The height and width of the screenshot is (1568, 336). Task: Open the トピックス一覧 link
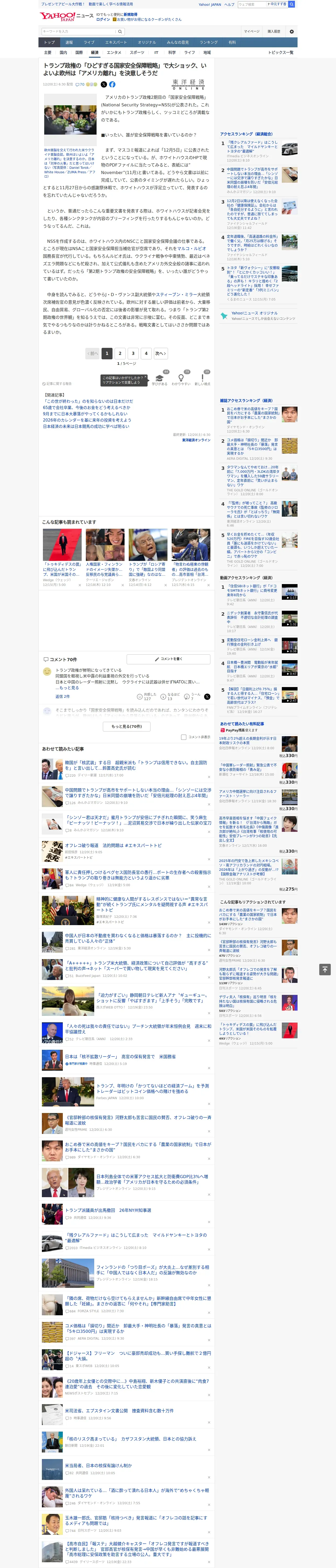[281, 52]
